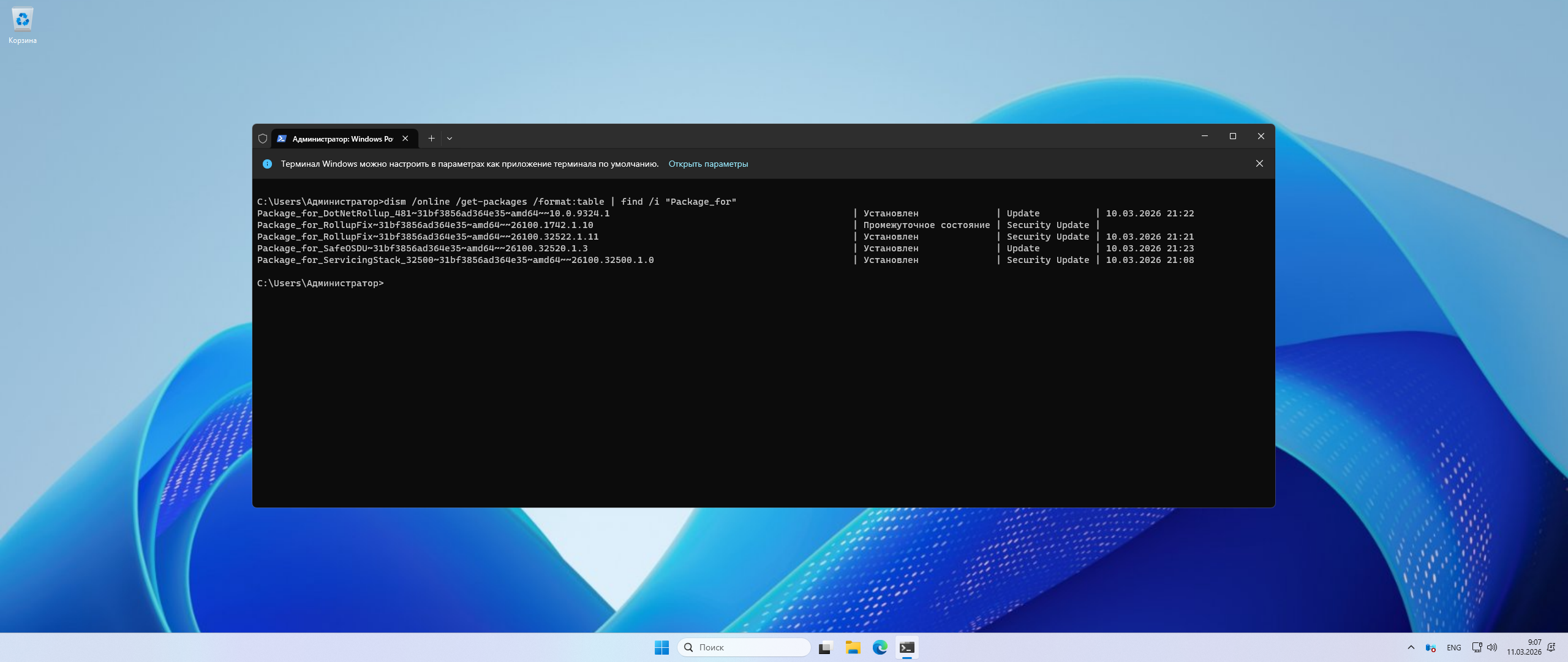Open the Task View taskbar icon
This screenshot has width=1568, height=662.
point(825,647)
